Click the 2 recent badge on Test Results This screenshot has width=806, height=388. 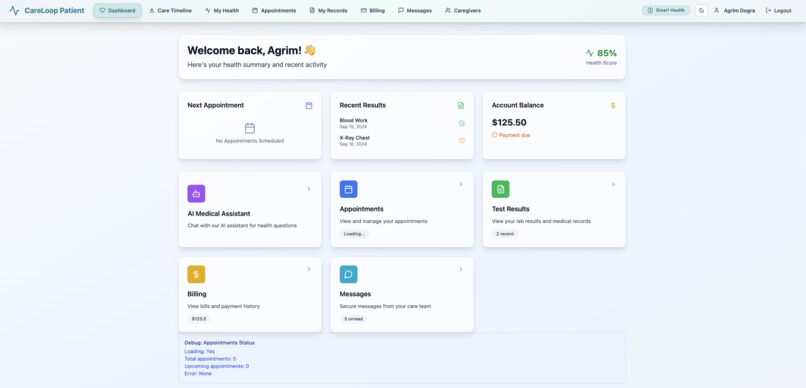[x=505, y=234]
